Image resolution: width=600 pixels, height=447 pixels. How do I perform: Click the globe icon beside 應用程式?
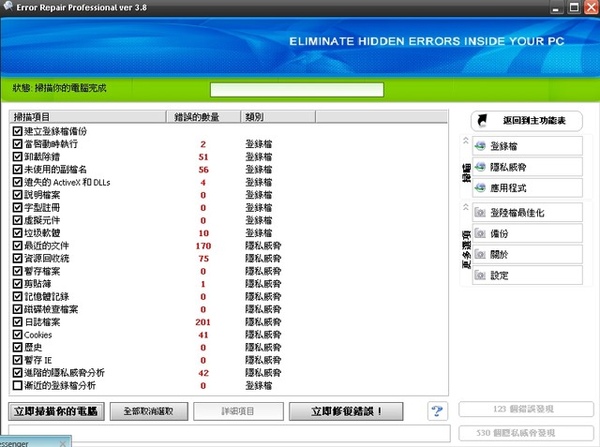(x=480, y=188)
